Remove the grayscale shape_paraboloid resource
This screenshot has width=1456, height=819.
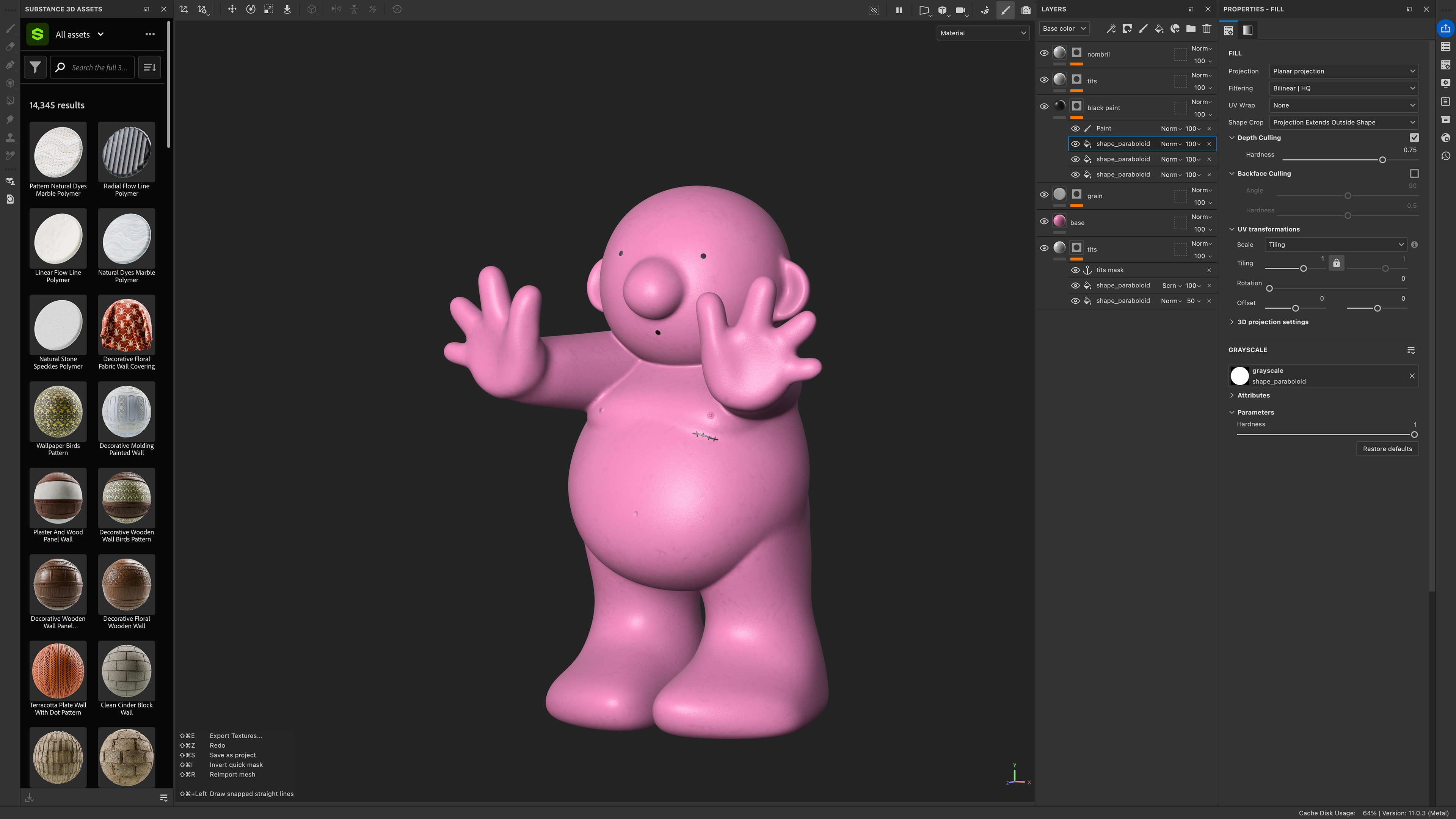1412,376
